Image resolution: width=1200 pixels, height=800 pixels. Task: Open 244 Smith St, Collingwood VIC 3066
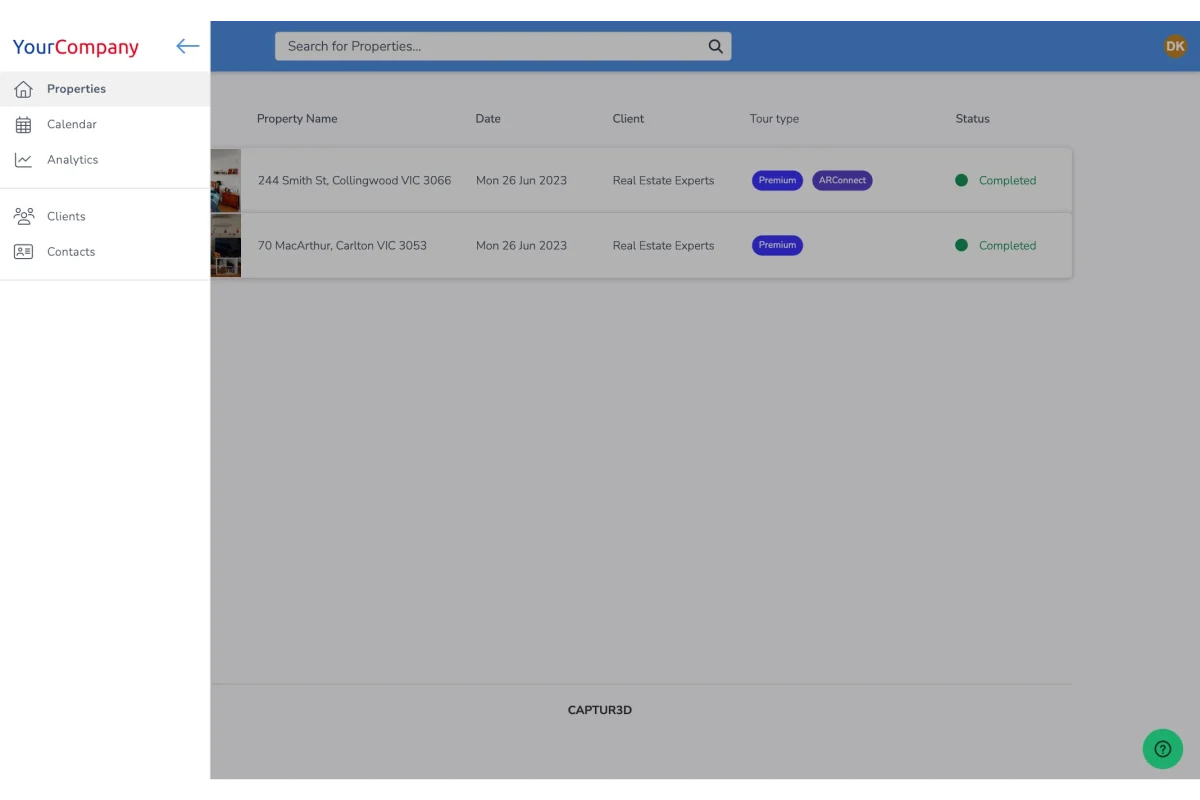(355, 181)
